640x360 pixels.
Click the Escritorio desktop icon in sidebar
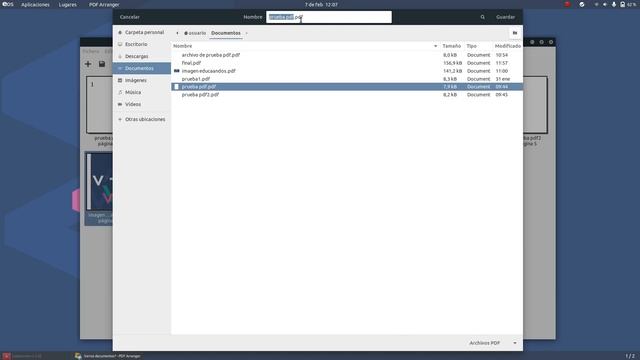(120, 44)
